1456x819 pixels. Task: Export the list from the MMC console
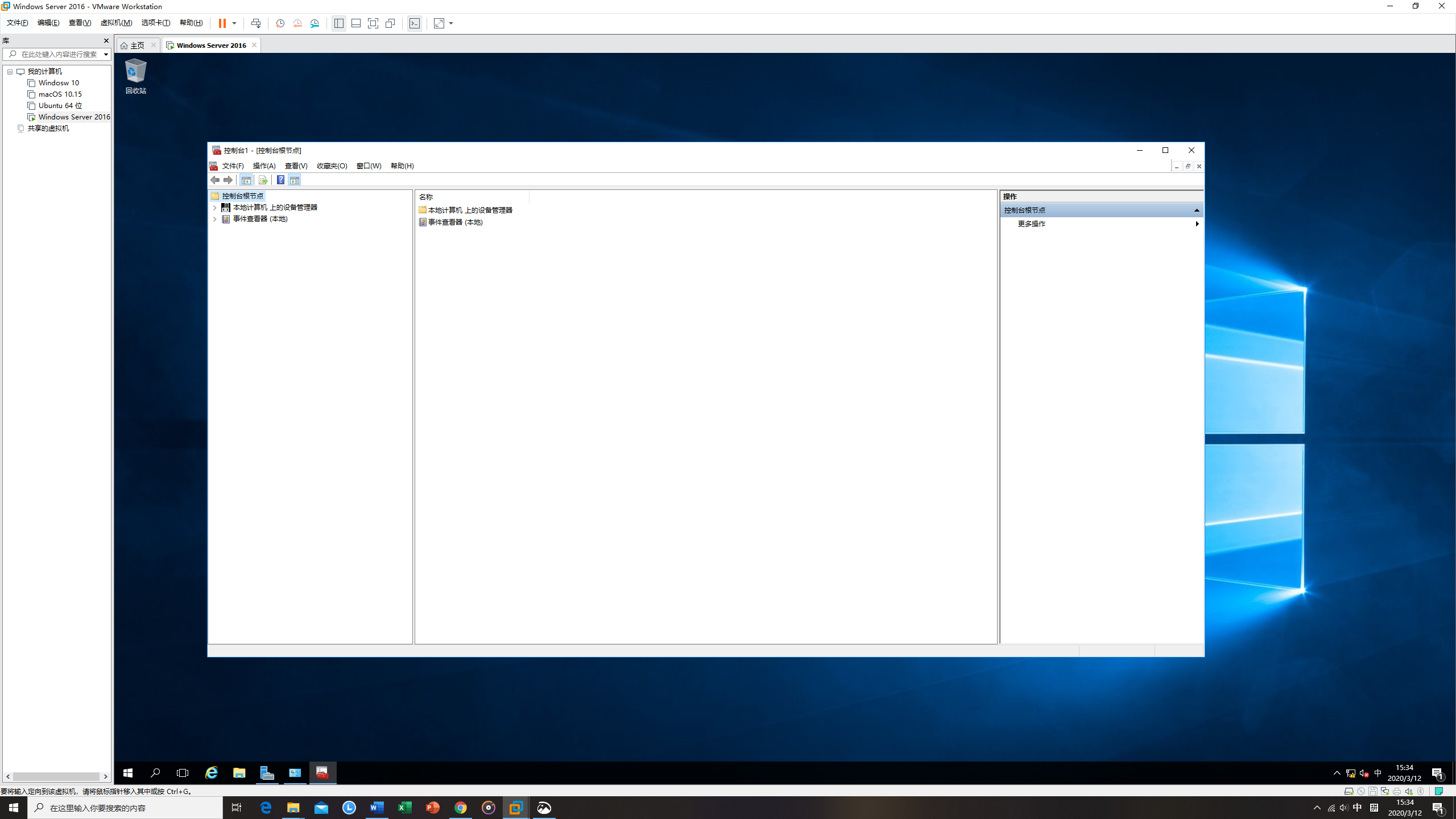point(263,180)
